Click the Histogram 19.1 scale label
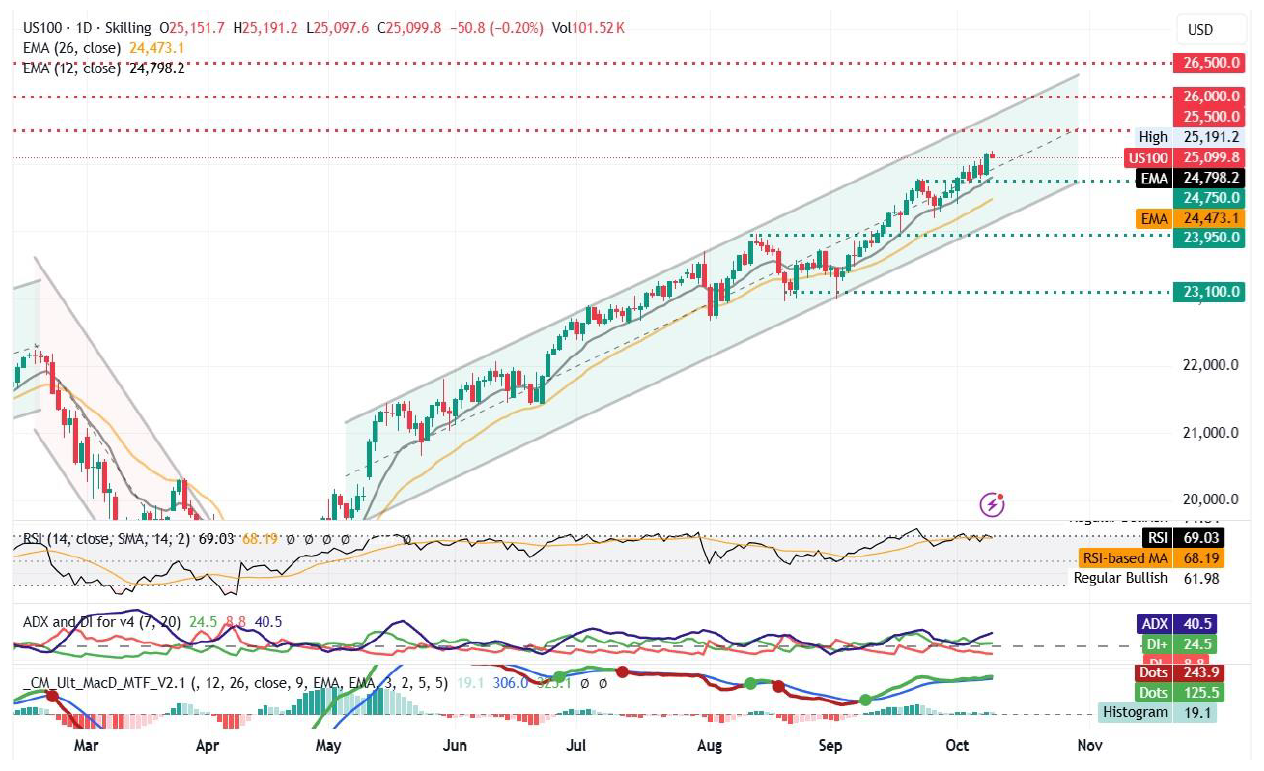Screen dimensions: 1264x771 click(x=1157, y=712)
